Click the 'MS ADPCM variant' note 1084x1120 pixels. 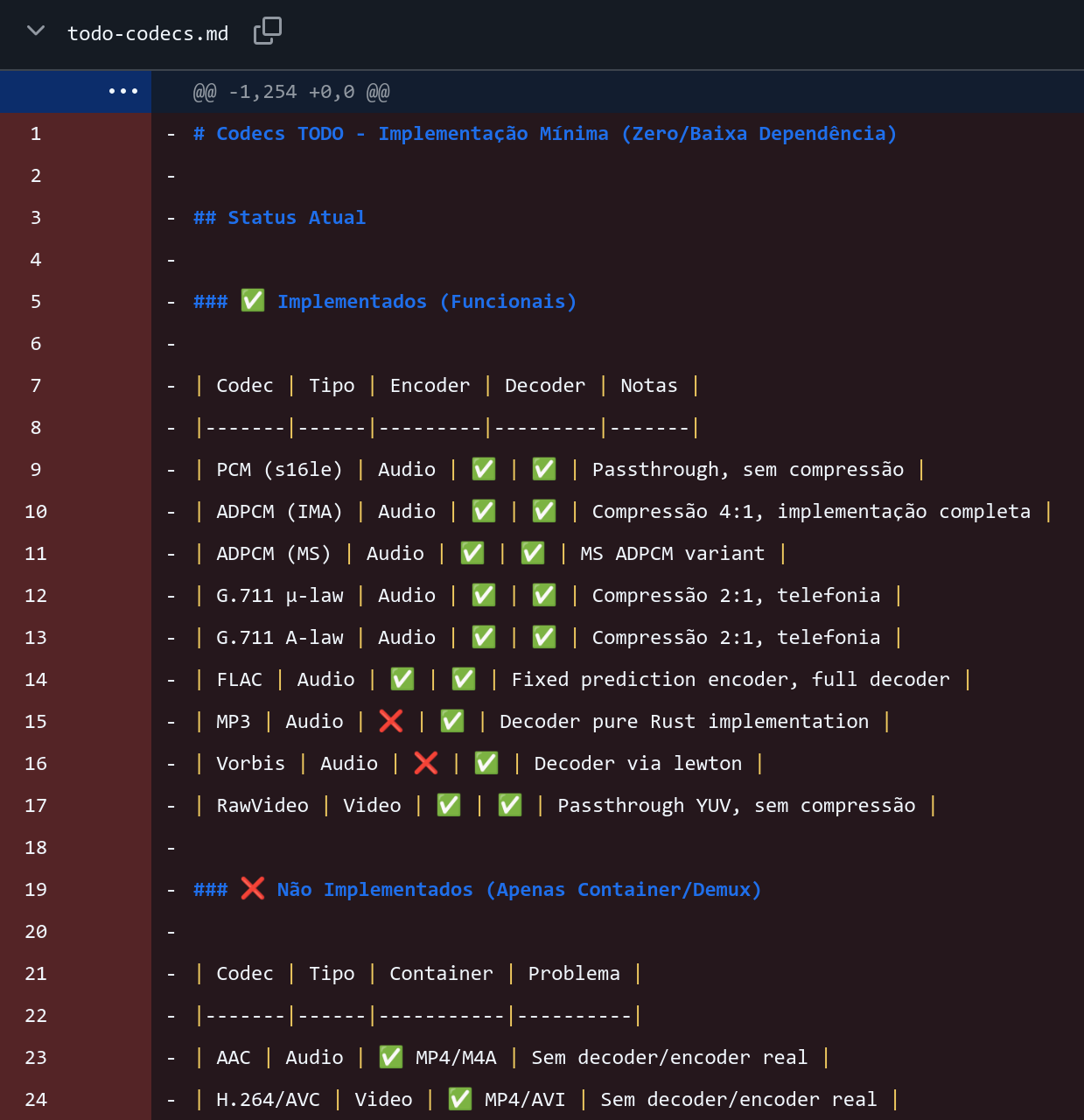(672, 554)
